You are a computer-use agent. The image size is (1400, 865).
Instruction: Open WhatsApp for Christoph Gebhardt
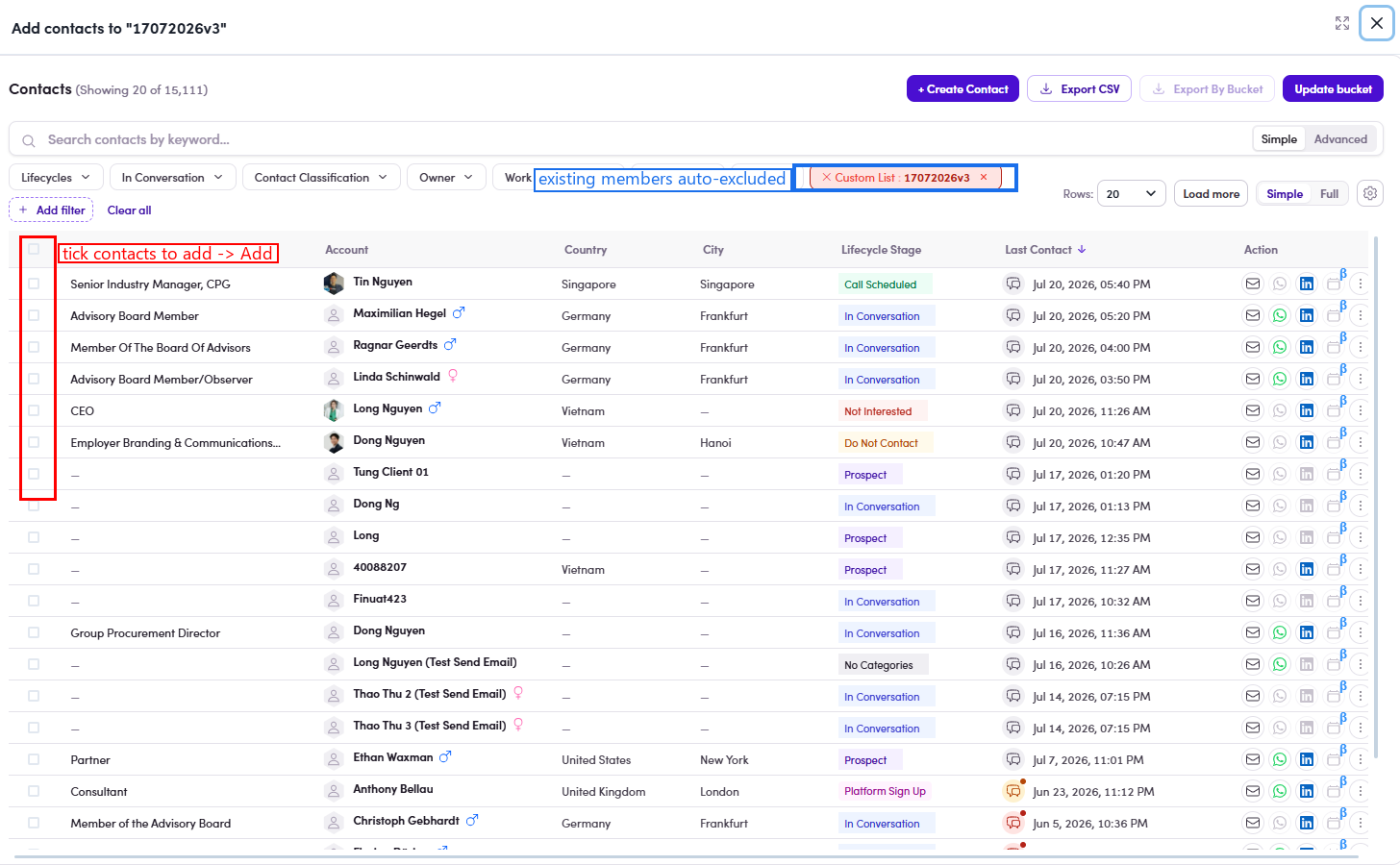click(1280, 823)
